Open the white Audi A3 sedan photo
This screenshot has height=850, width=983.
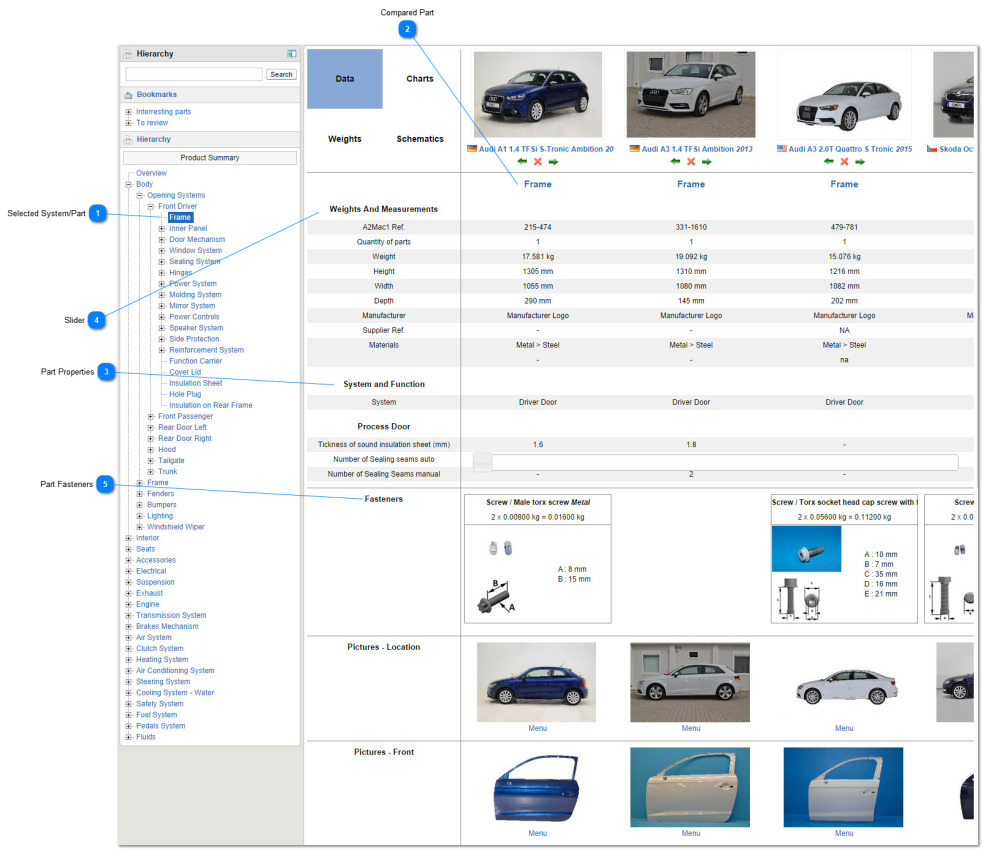[844, 95]
